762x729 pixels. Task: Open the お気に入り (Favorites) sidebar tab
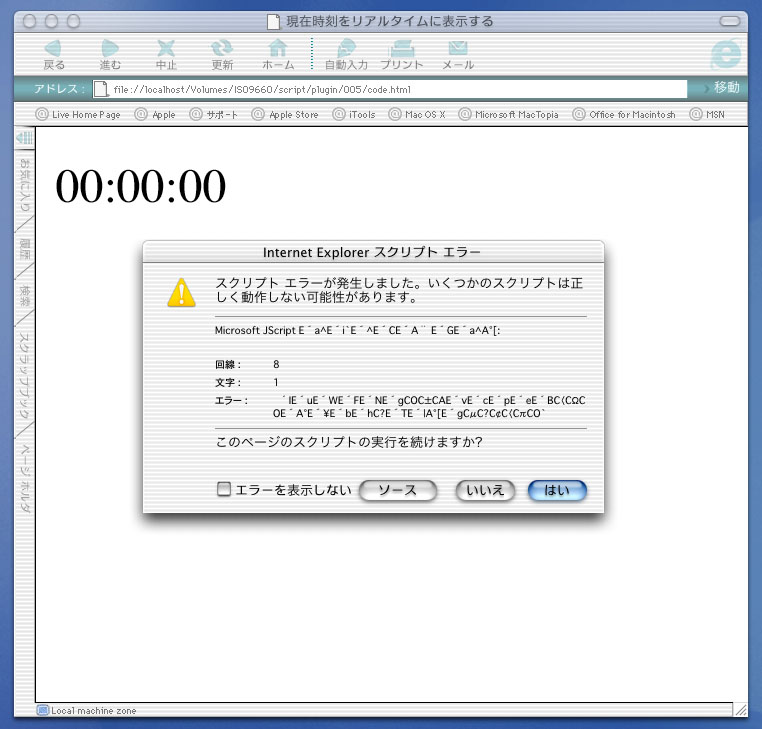(24, 185)
